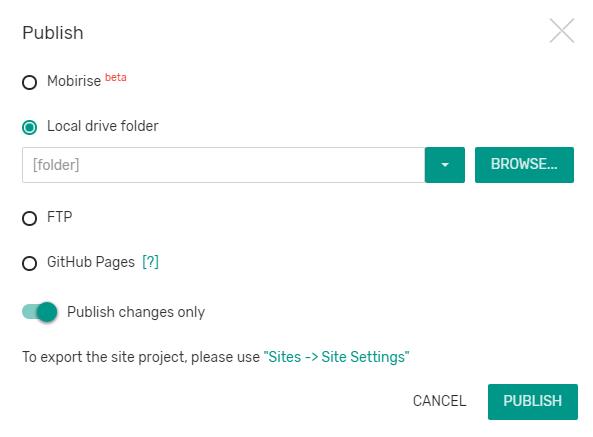
Task: Open the recent folders dropdown arrow
Action: click(445, 165)
